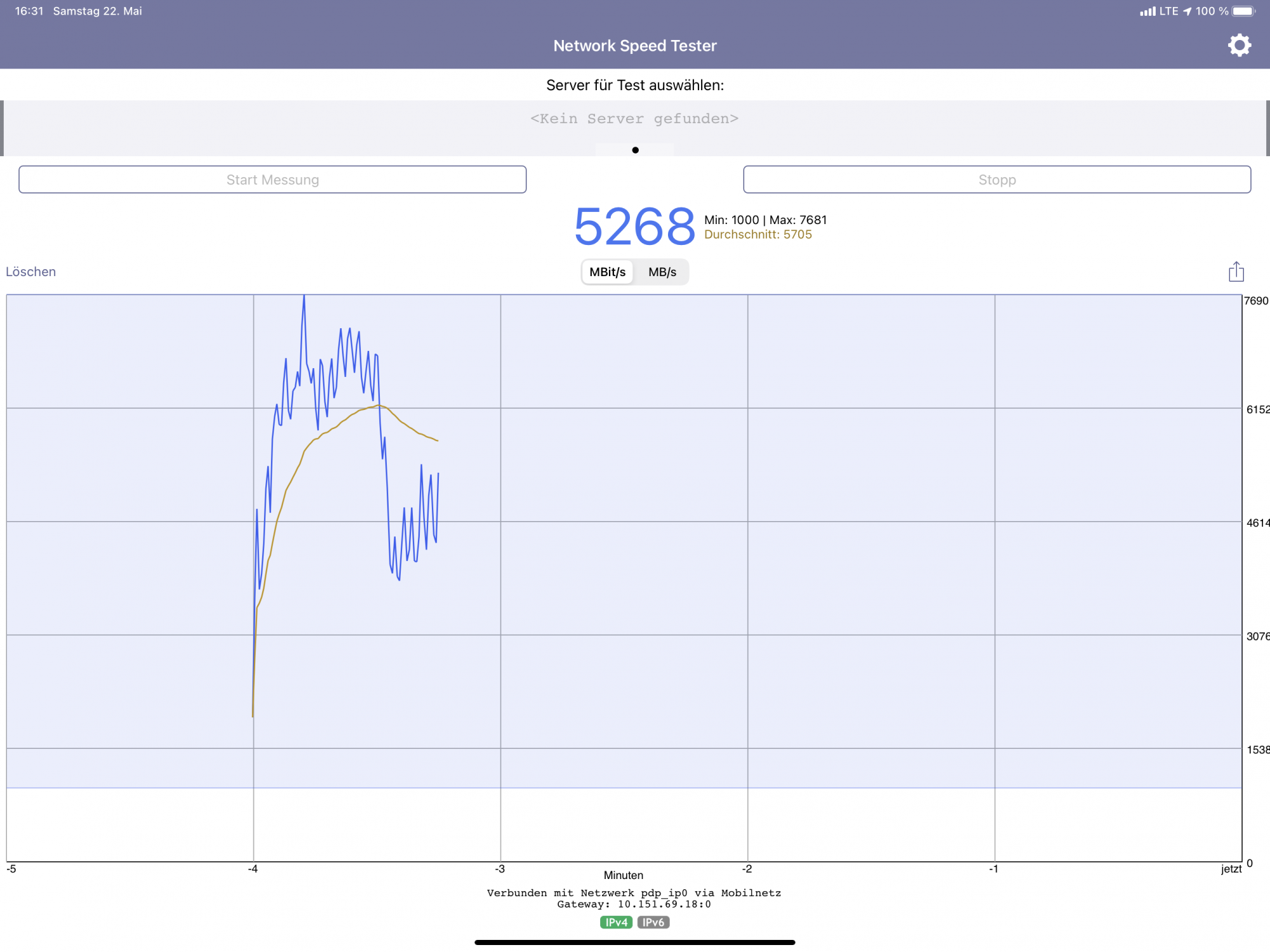Tap the large 5268 speed reading
Image resolution: width=1270 pixels, height=952 pixels.
[634, 227]
